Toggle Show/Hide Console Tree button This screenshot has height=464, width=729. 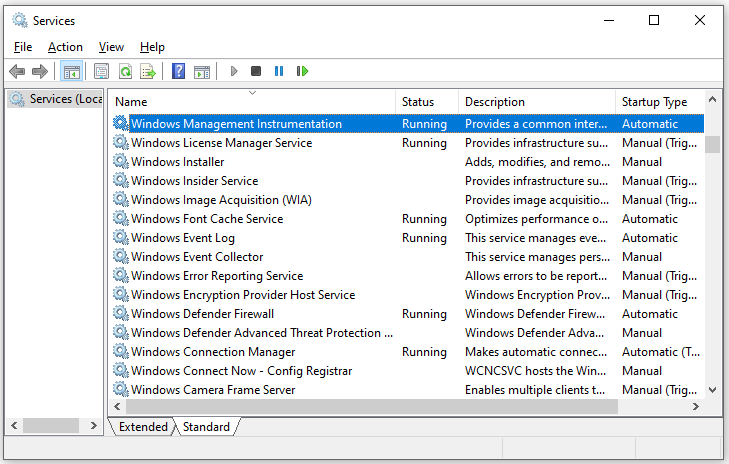pos(71,71)
